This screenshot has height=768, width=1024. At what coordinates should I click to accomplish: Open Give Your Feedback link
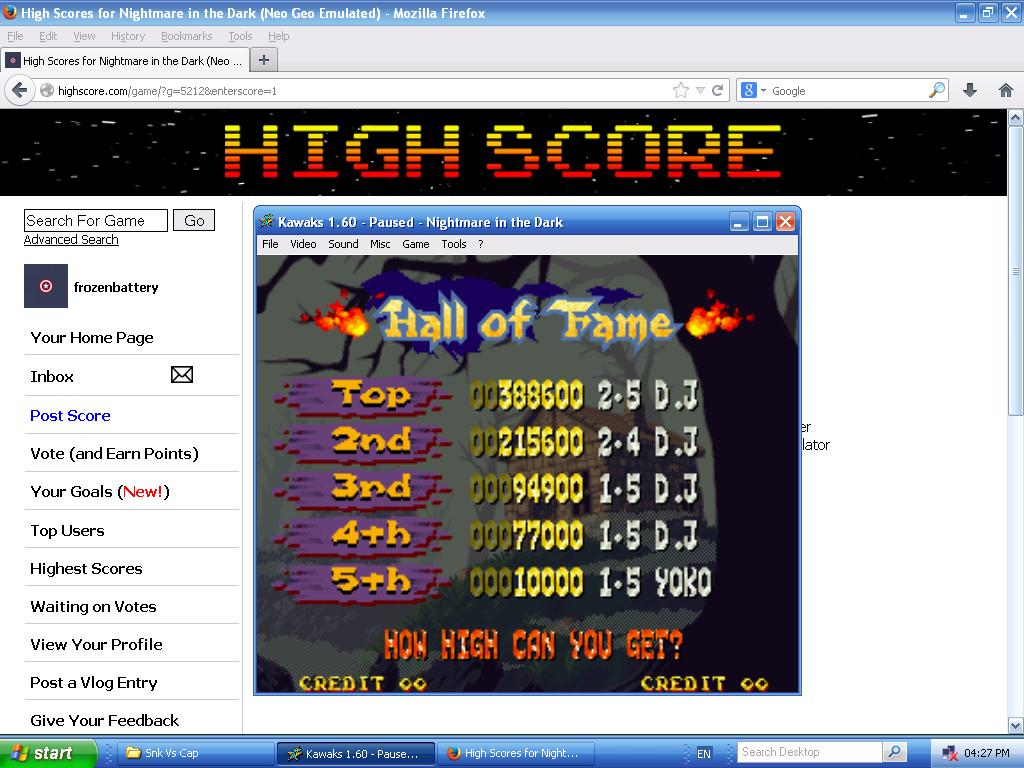click(104, 720)
